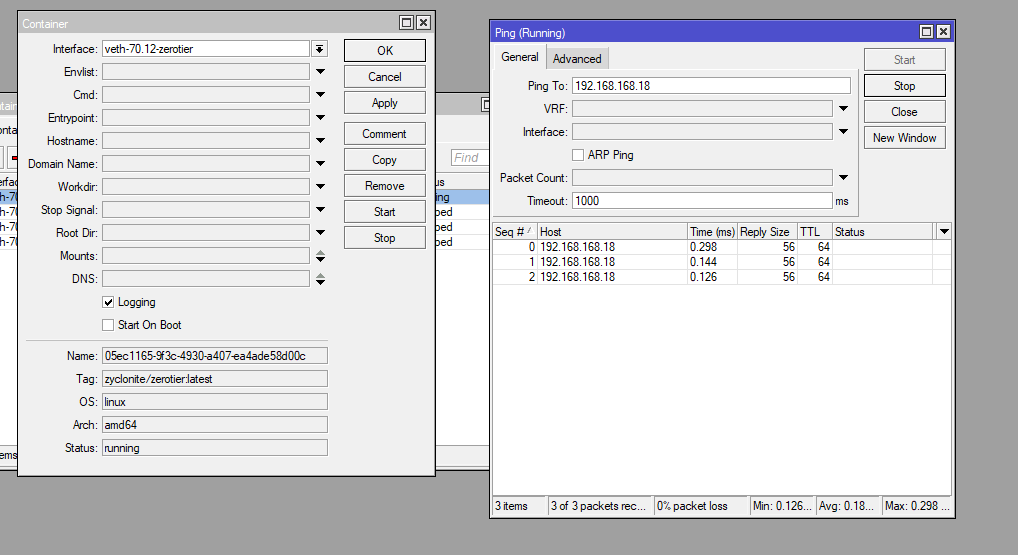Click OK in the Container dialog

384,51
